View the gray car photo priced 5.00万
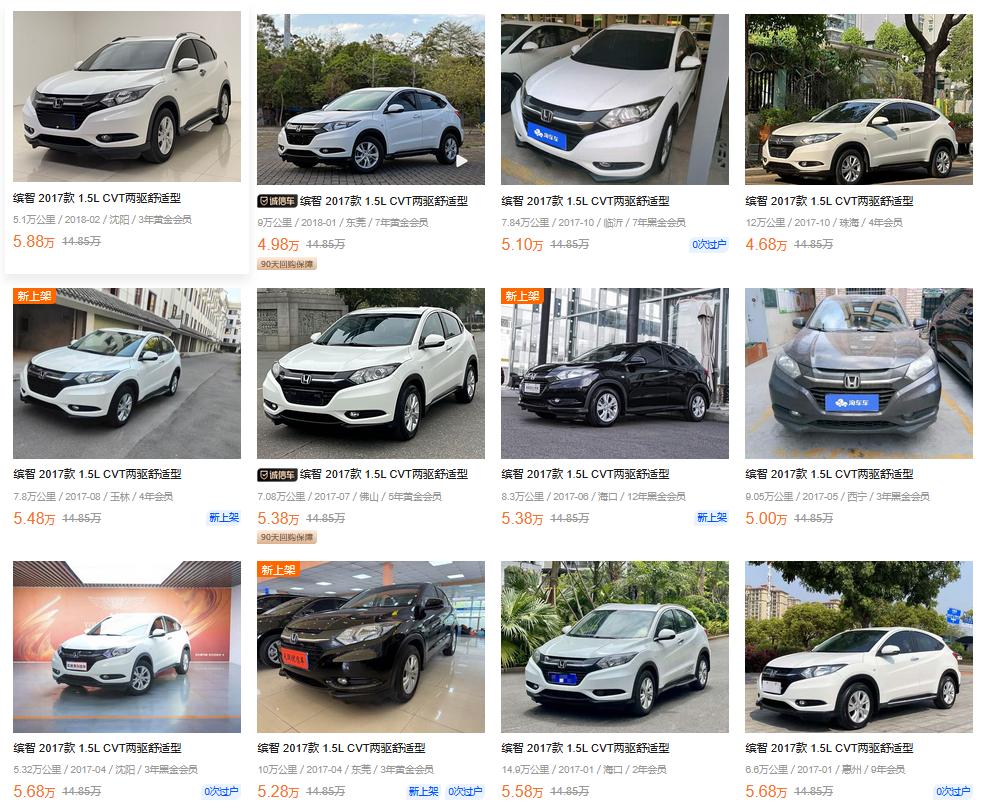 click(x=859, y=374)
